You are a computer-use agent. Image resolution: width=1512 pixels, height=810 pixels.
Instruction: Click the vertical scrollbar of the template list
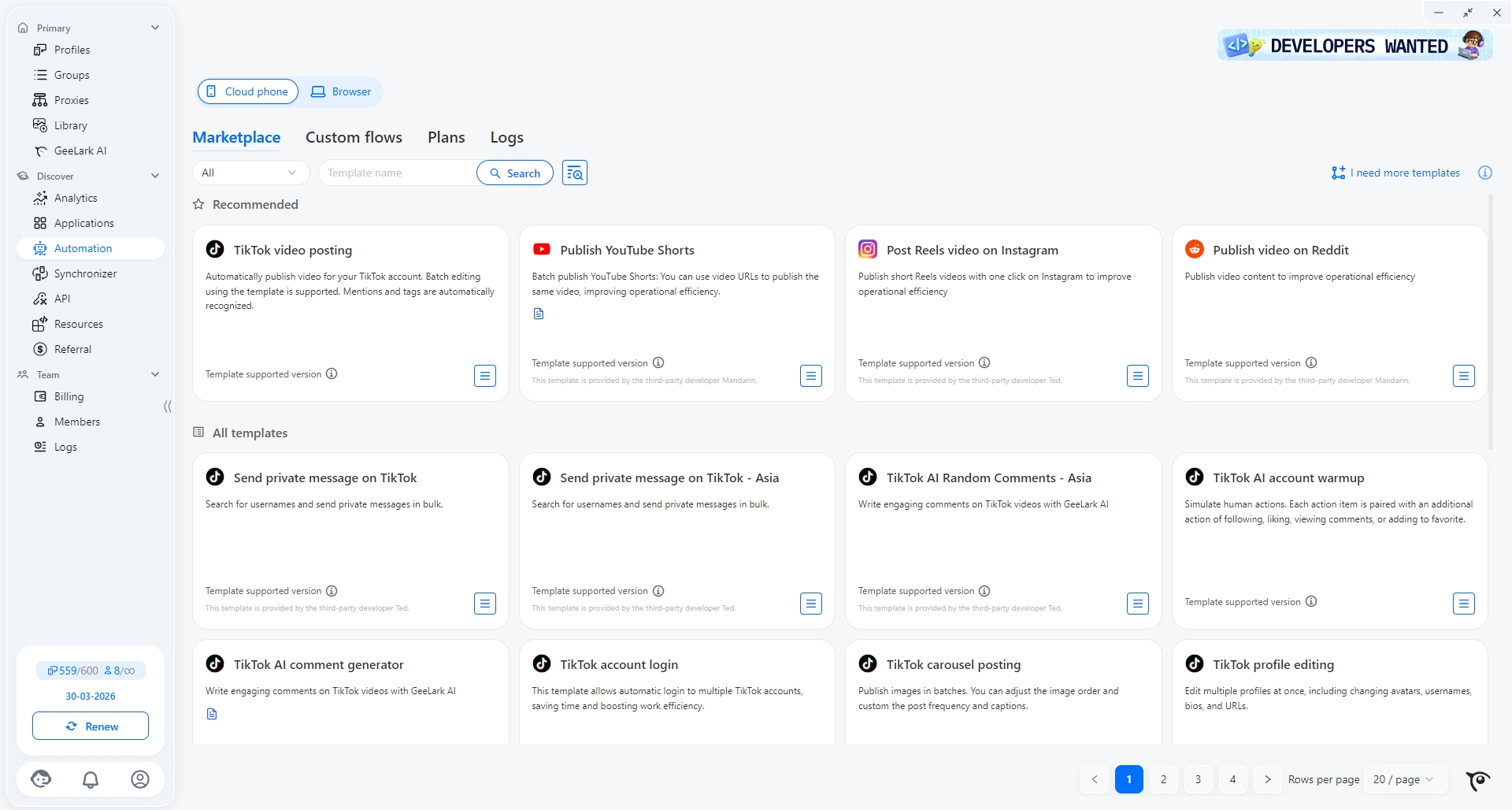1490,323
